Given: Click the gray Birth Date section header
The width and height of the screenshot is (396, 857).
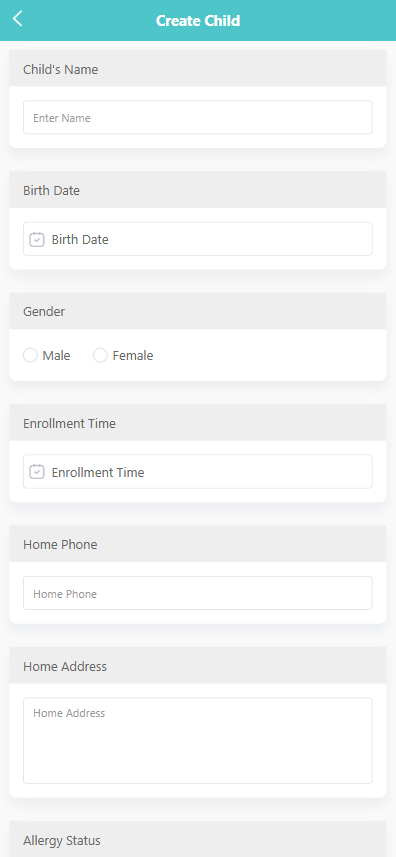Looking at the screenshot, I should click(198, 190).
